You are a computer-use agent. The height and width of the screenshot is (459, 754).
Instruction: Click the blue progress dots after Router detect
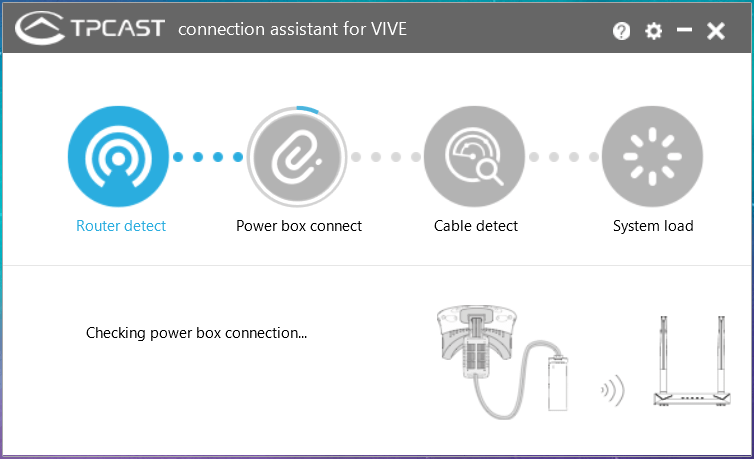point(208,157)
